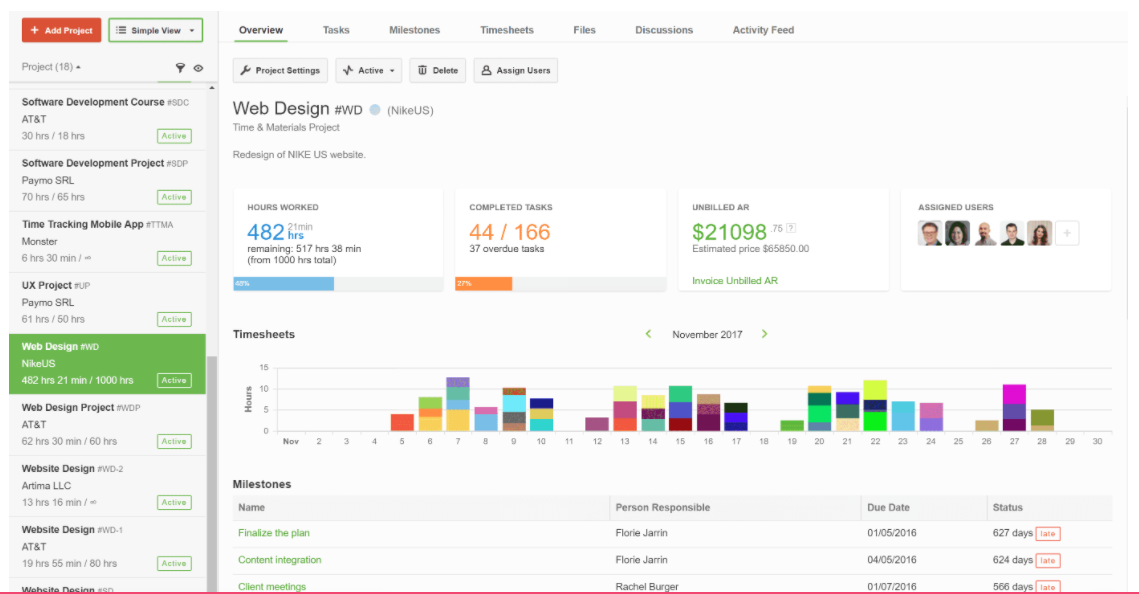Click the help question mark beside Unbilled AR
The height and width of the screenshot is (594, 1139).
[x=791, y=228]
